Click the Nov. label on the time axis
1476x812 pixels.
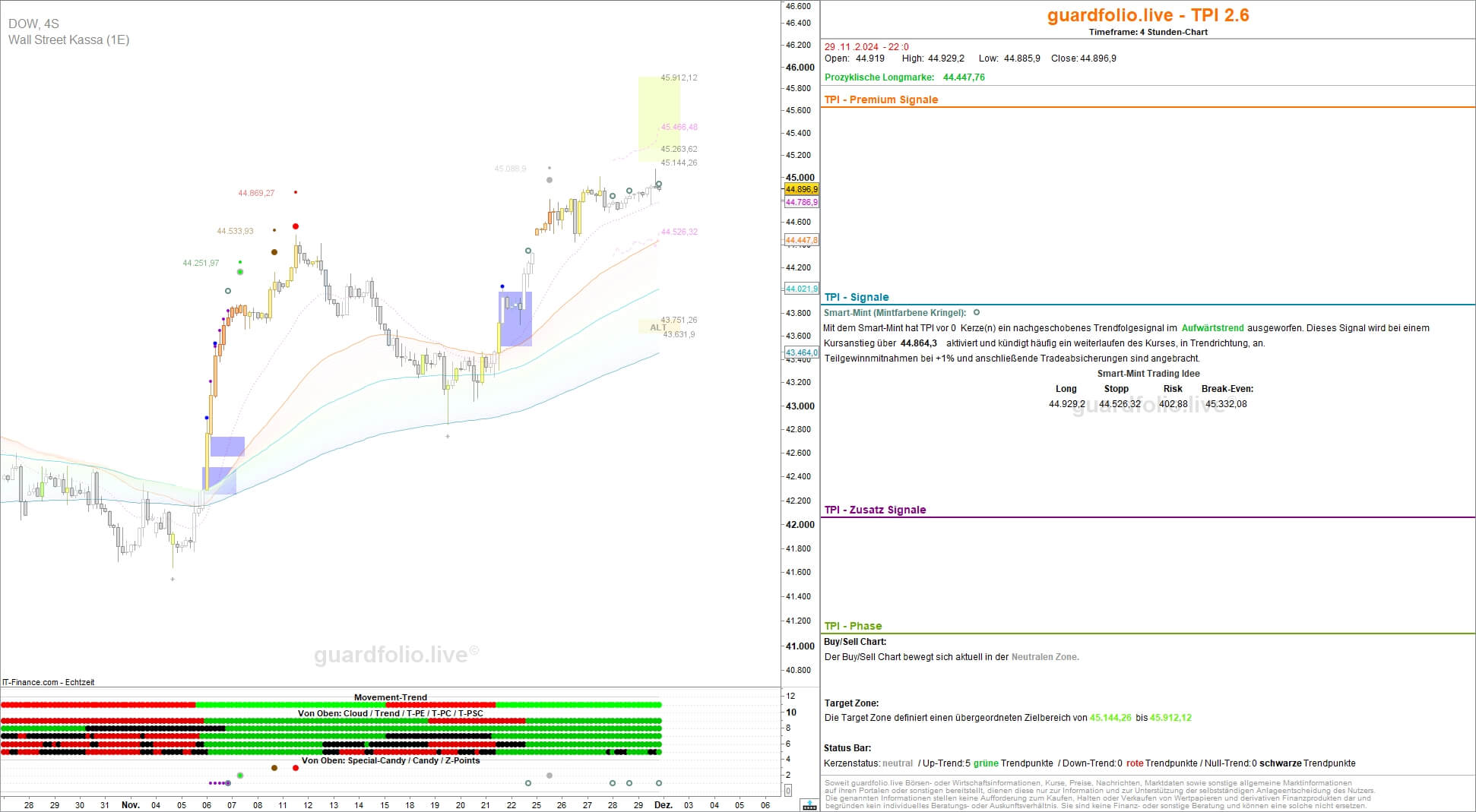pyautogui.click(x=131, y=805)
